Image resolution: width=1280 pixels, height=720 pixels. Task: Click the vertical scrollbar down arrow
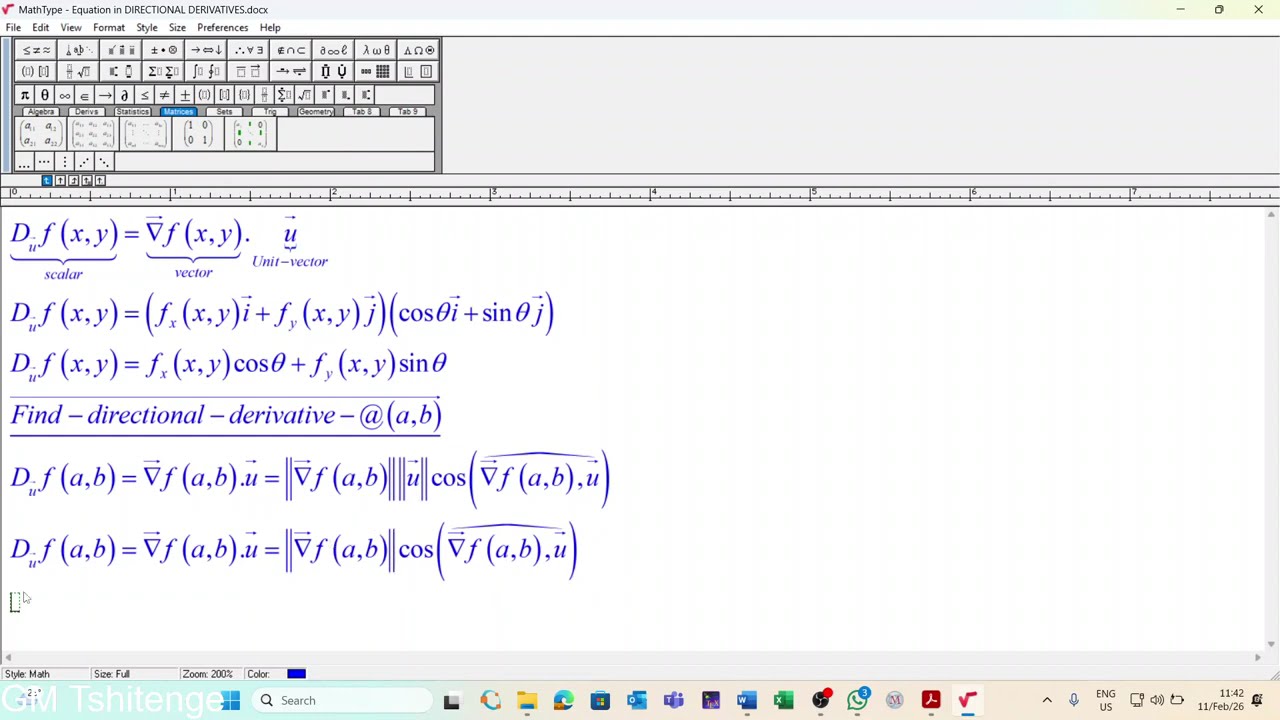(x=1271, y=644)
